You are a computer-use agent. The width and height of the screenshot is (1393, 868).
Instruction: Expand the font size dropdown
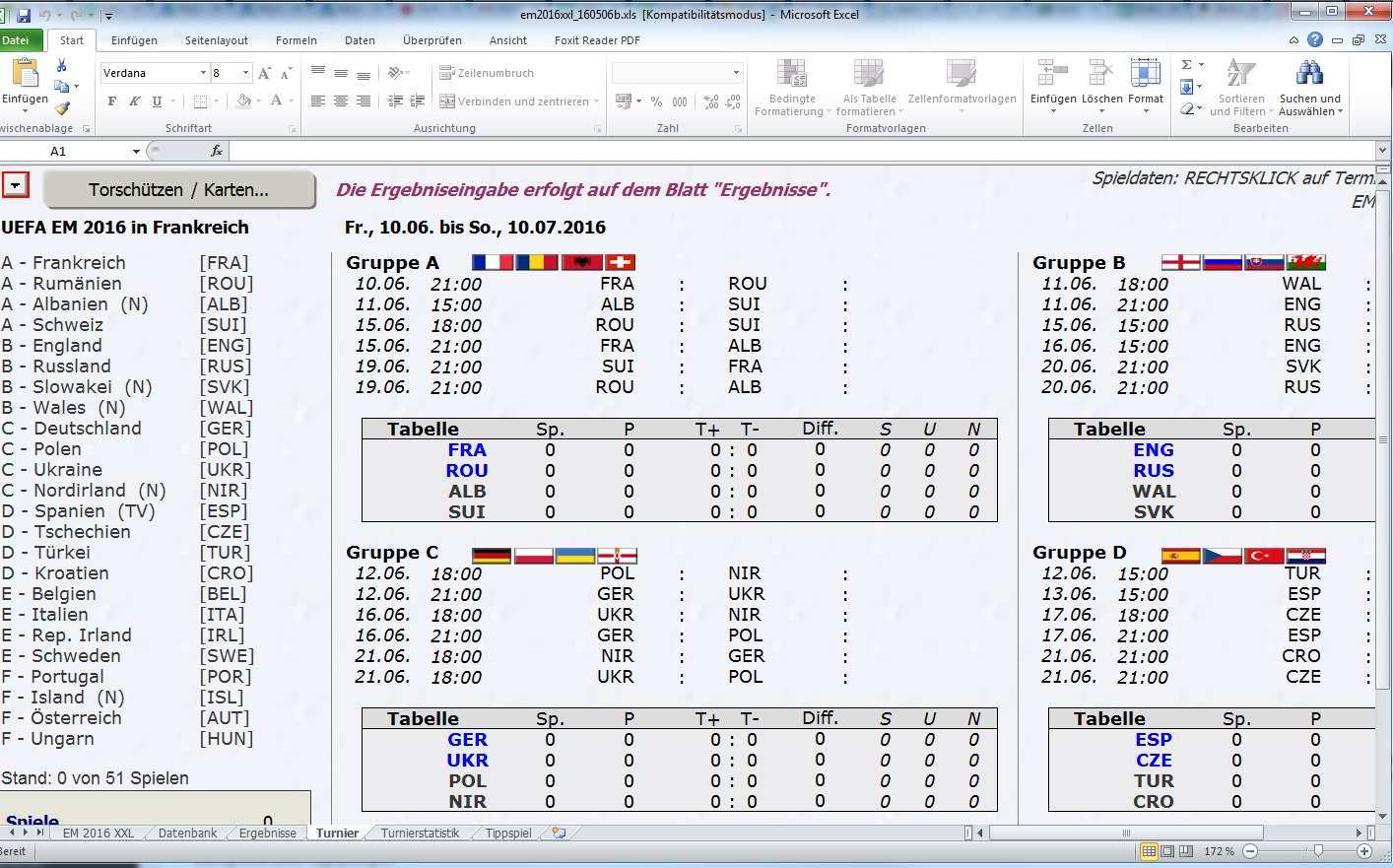tap(245, 73)
